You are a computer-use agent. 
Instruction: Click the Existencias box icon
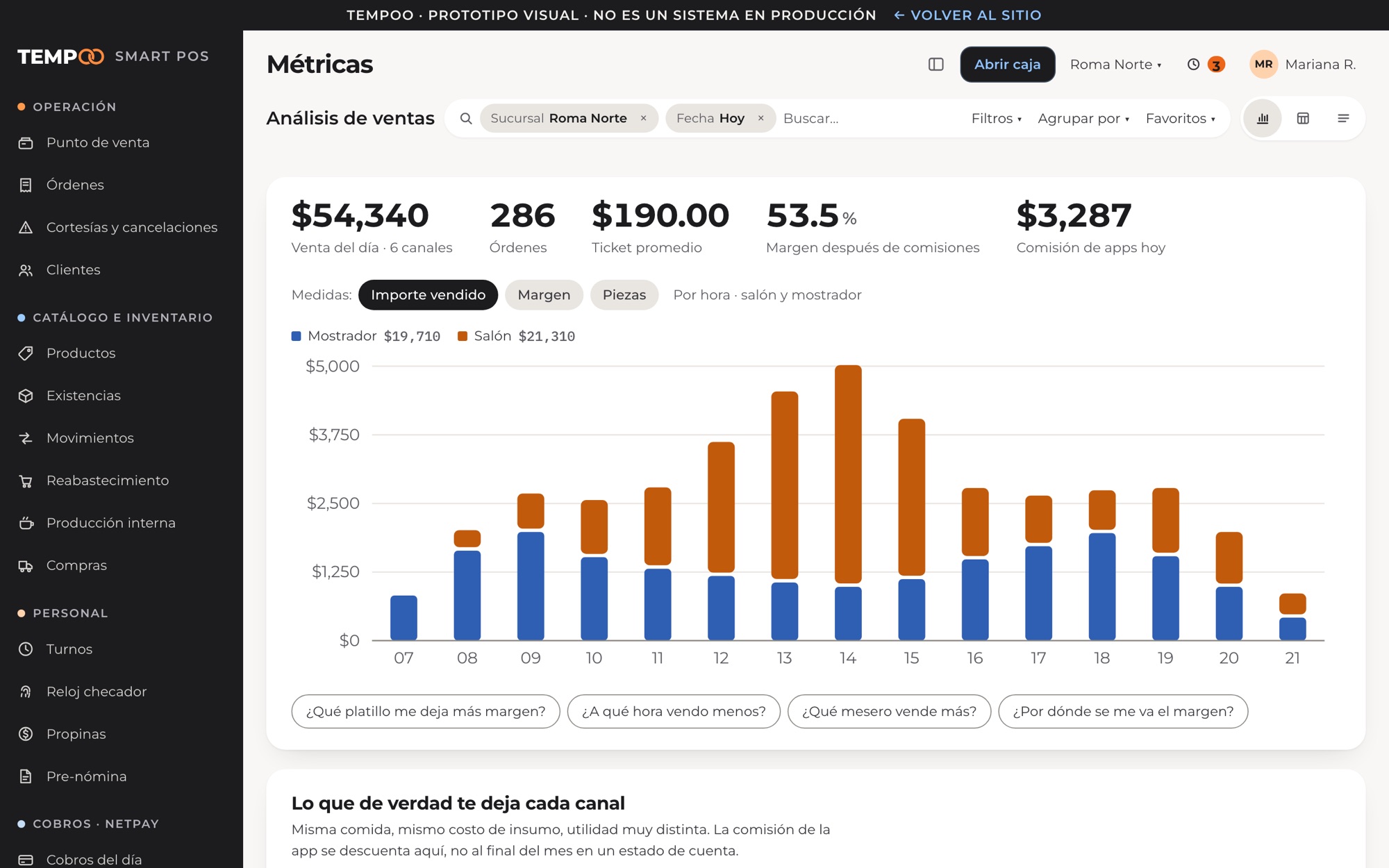26,396
